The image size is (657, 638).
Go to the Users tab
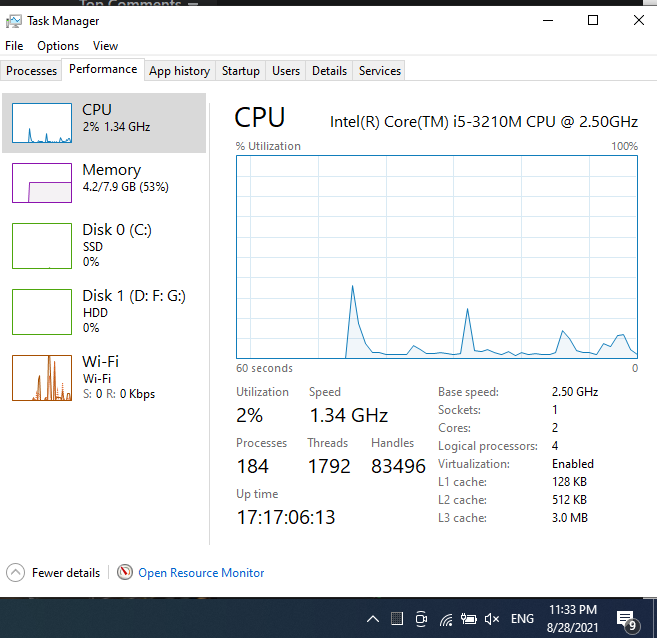point(286,71)
